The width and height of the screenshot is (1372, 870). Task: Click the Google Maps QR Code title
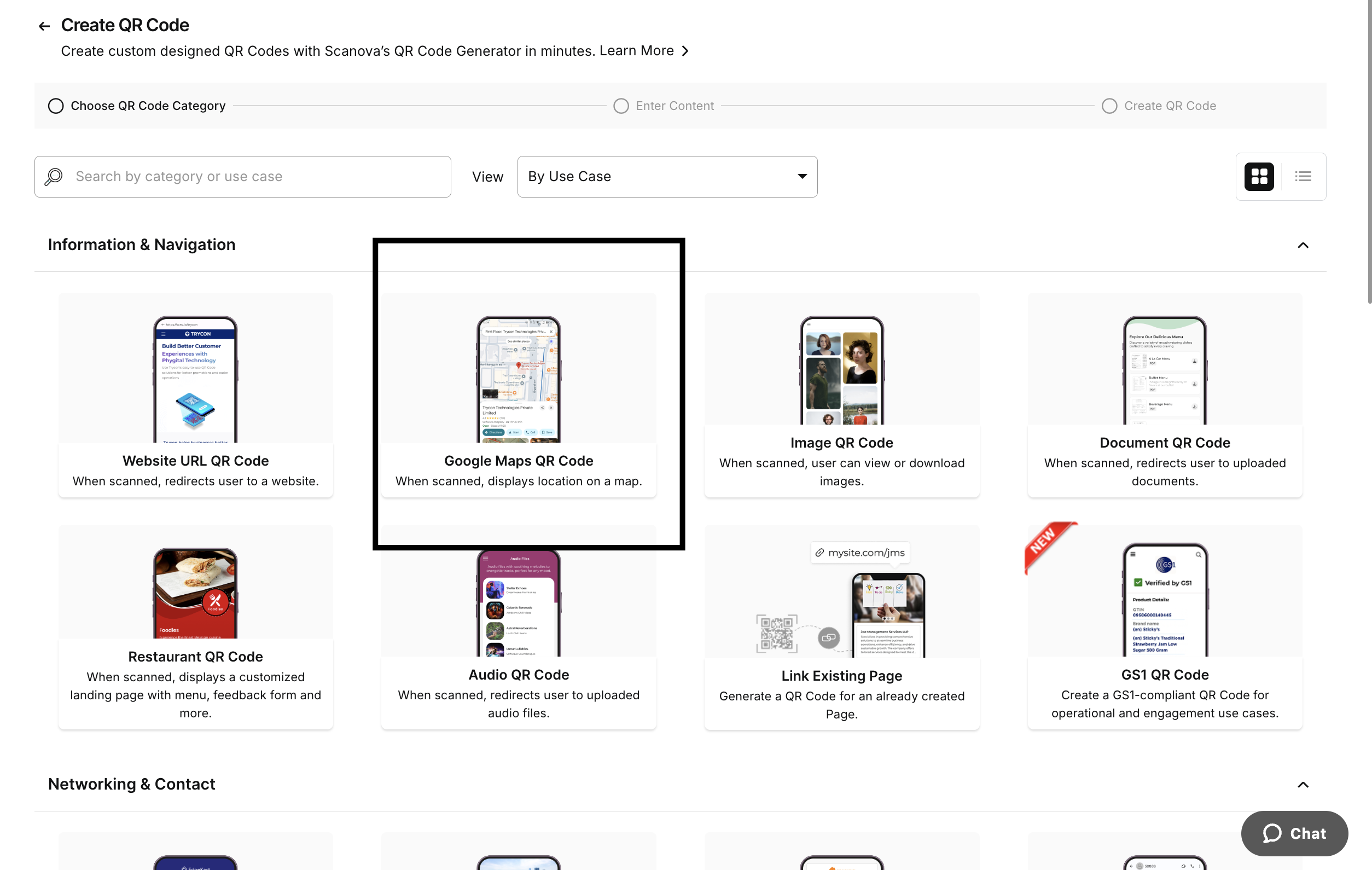point(519,460)
